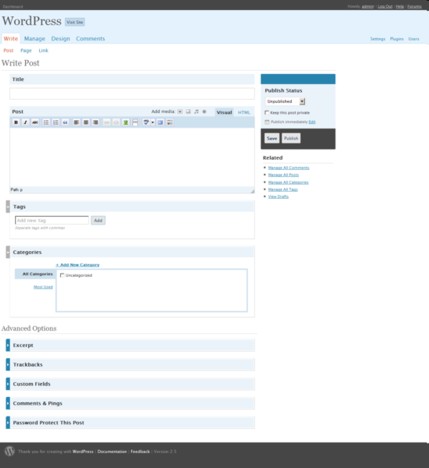Open the View Drafts link

(x=278, y=197)
